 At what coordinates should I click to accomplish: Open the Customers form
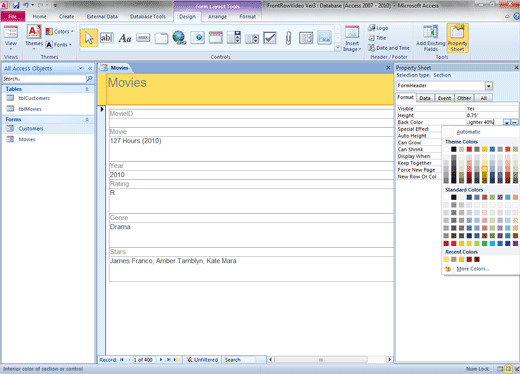[31, 129]
